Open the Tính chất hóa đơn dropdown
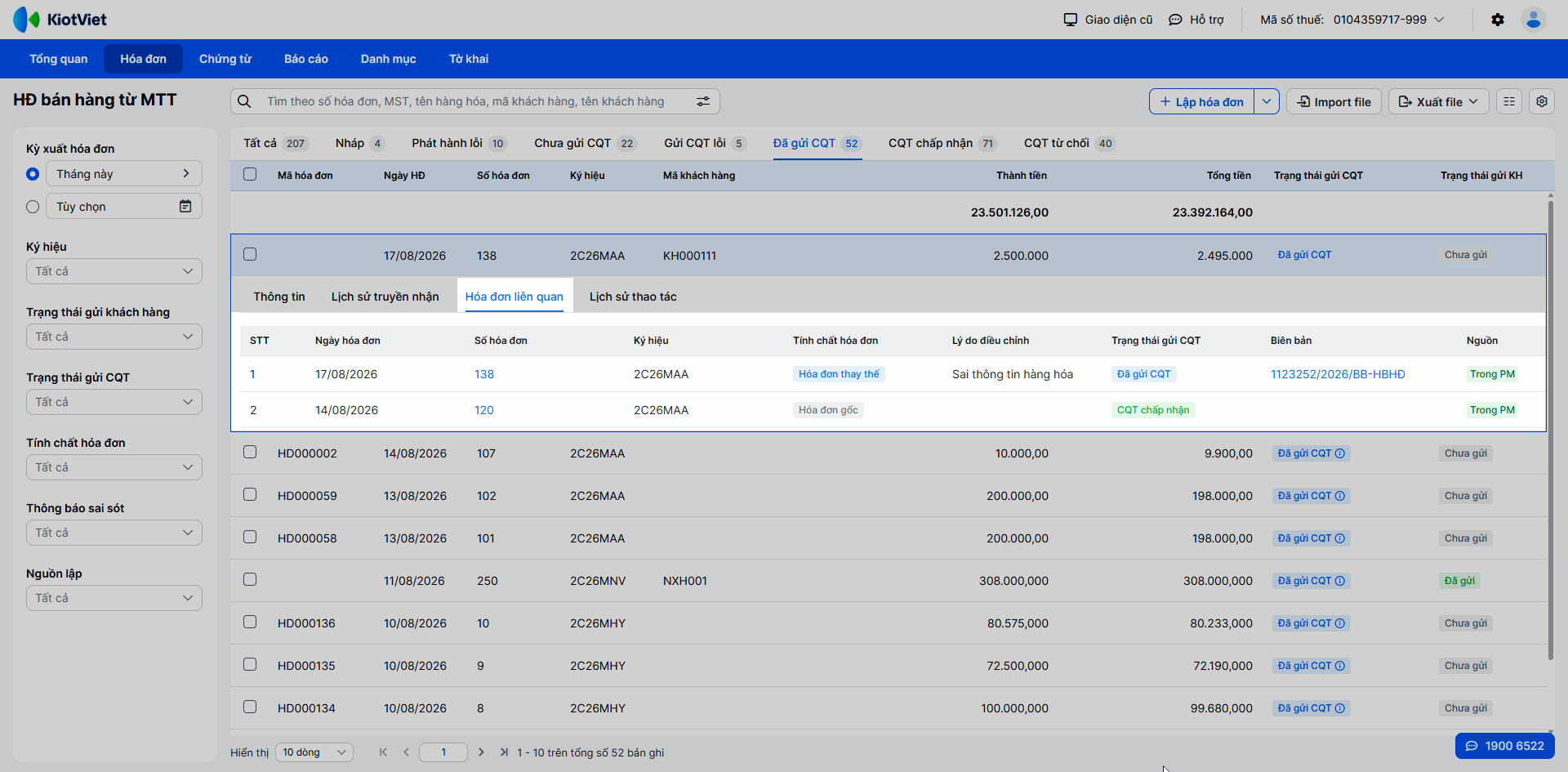The image size is (1568, 772). (x=114, y=467)
